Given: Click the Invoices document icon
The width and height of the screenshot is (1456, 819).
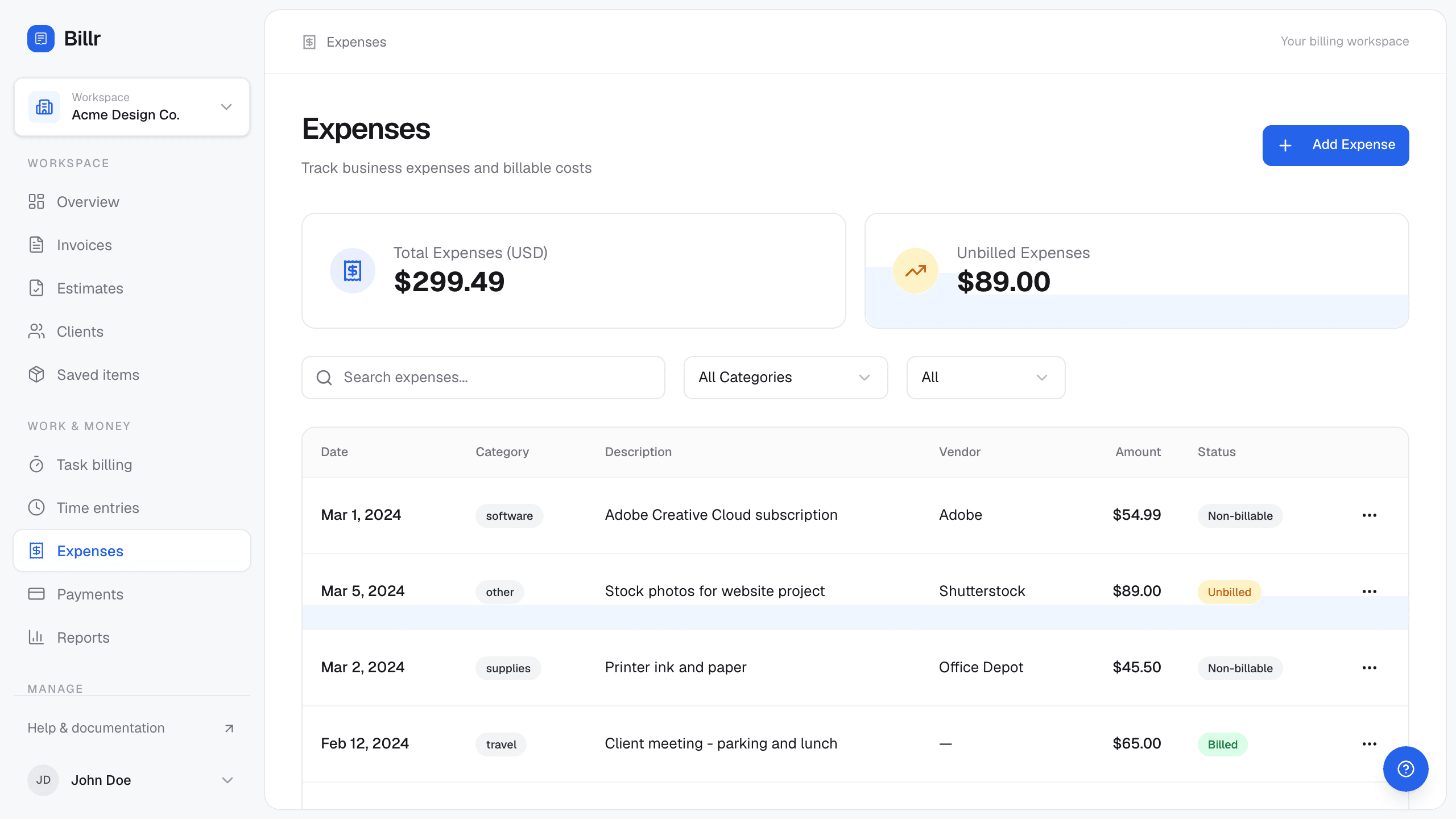Looking at the screenshot, I should (x=36, y=245).
